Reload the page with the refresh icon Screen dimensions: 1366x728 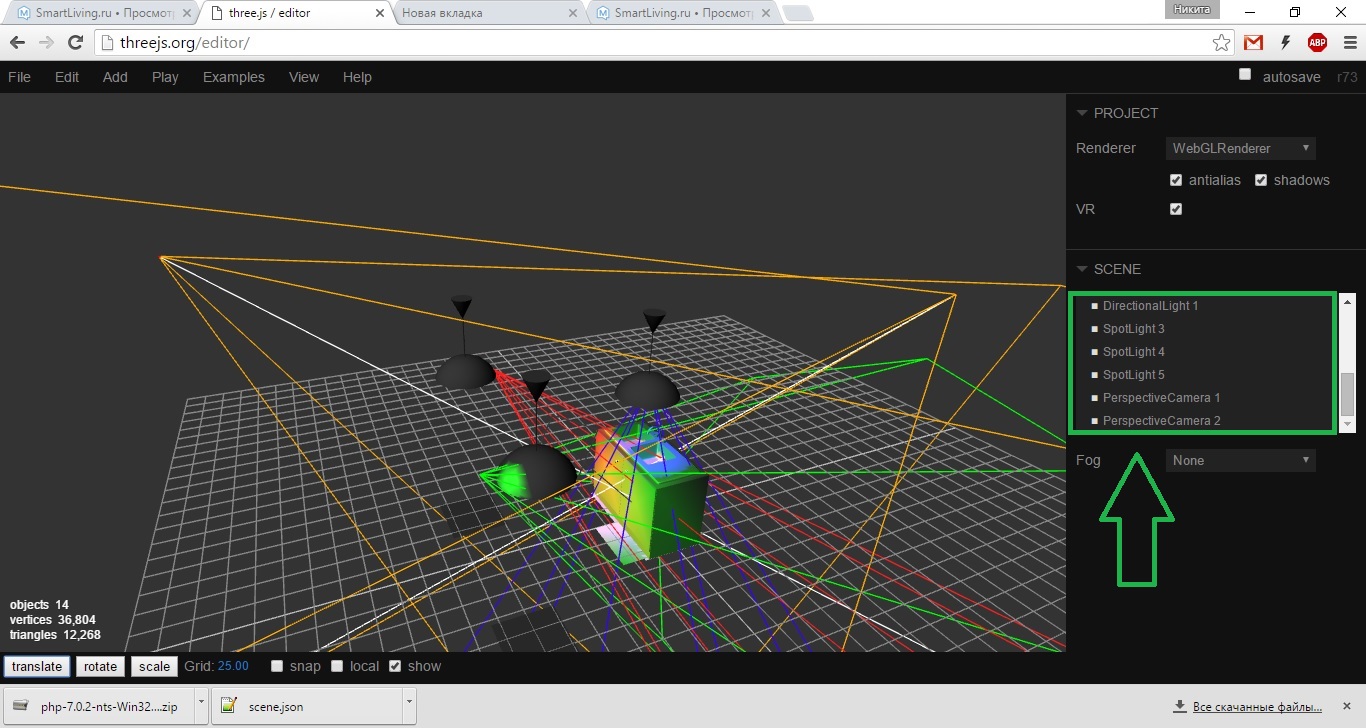(75, 43)
